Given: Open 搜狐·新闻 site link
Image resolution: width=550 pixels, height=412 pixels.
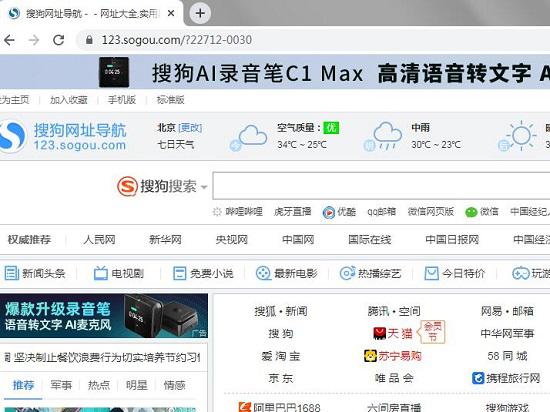Looking at the screenshot, I should tap(281, 311).
